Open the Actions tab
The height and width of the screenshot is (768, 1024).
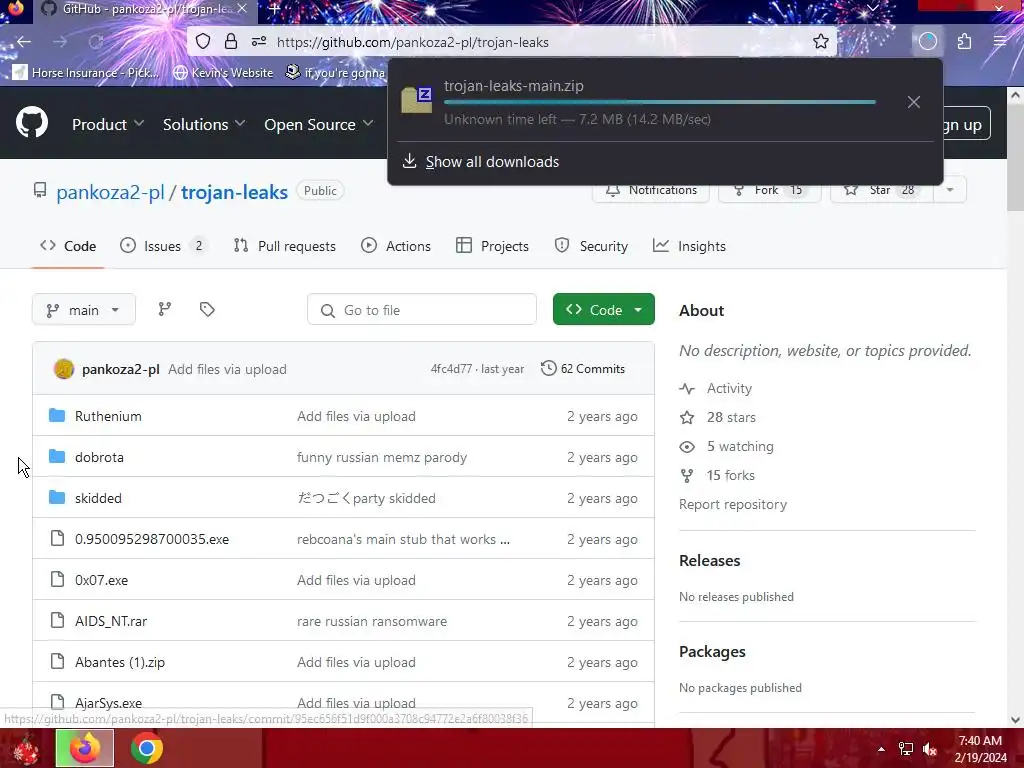396,246
